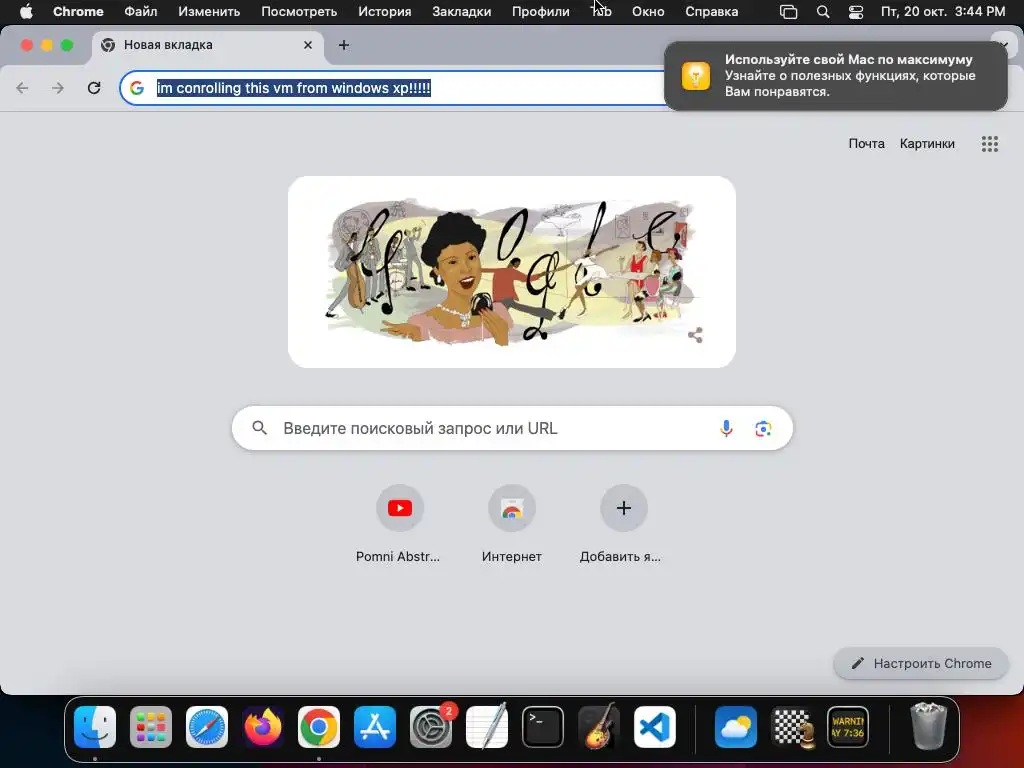This screenshot has height=768, width=1024.
Task: Open the Weather app in the dock
Action: tap(736, 727)
